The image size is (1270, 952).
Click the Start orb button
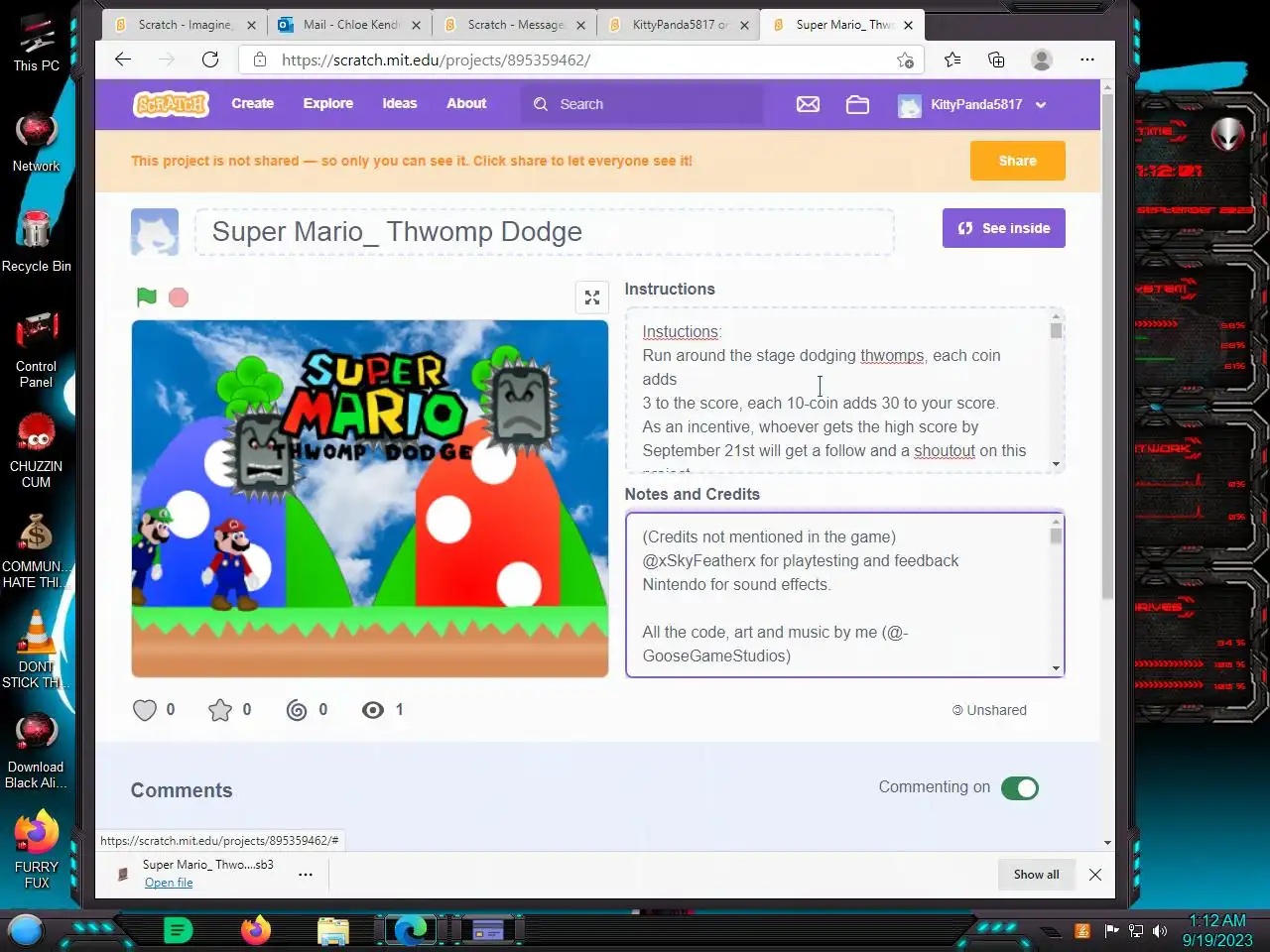pos(27,930)
